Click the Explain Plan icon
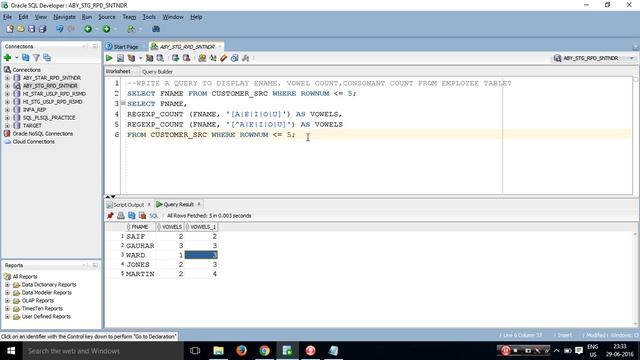Viewport: 640px width, 360px height. point(131,58)
